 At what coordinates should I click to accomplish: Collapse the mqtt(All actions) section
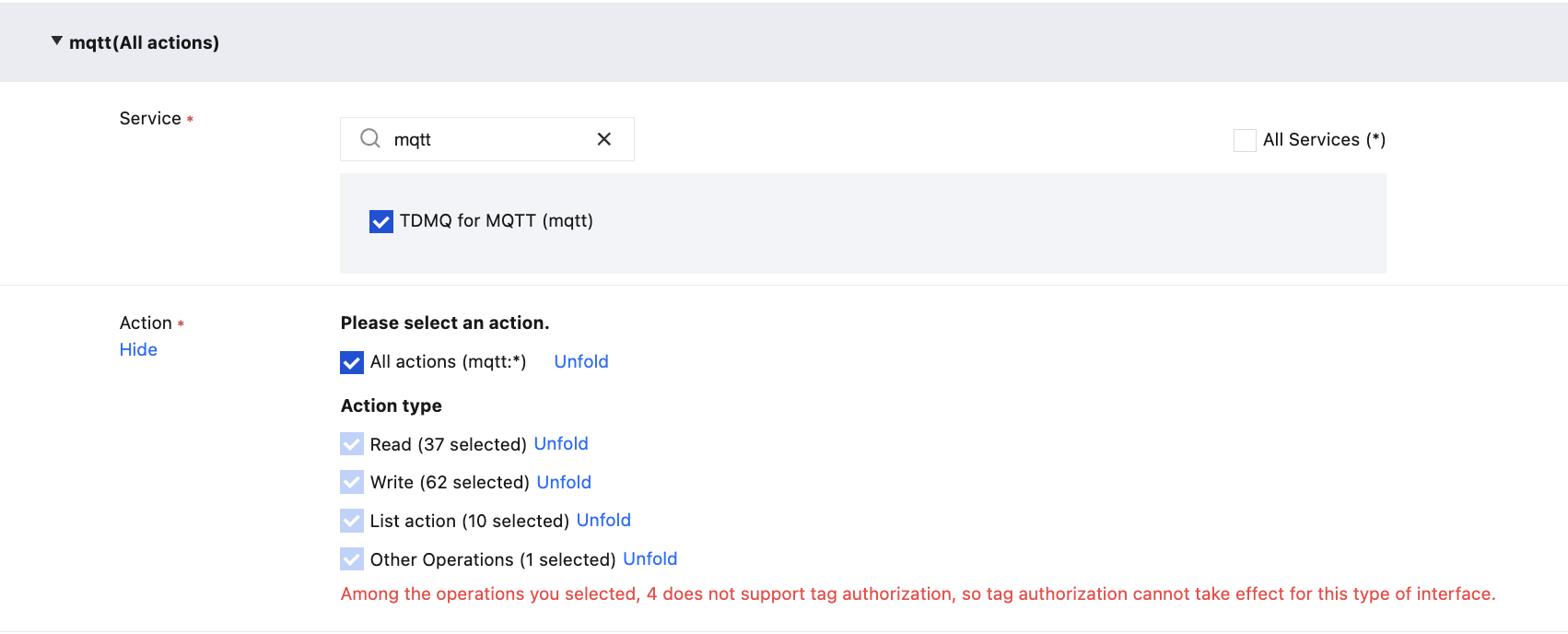(57, 41)
